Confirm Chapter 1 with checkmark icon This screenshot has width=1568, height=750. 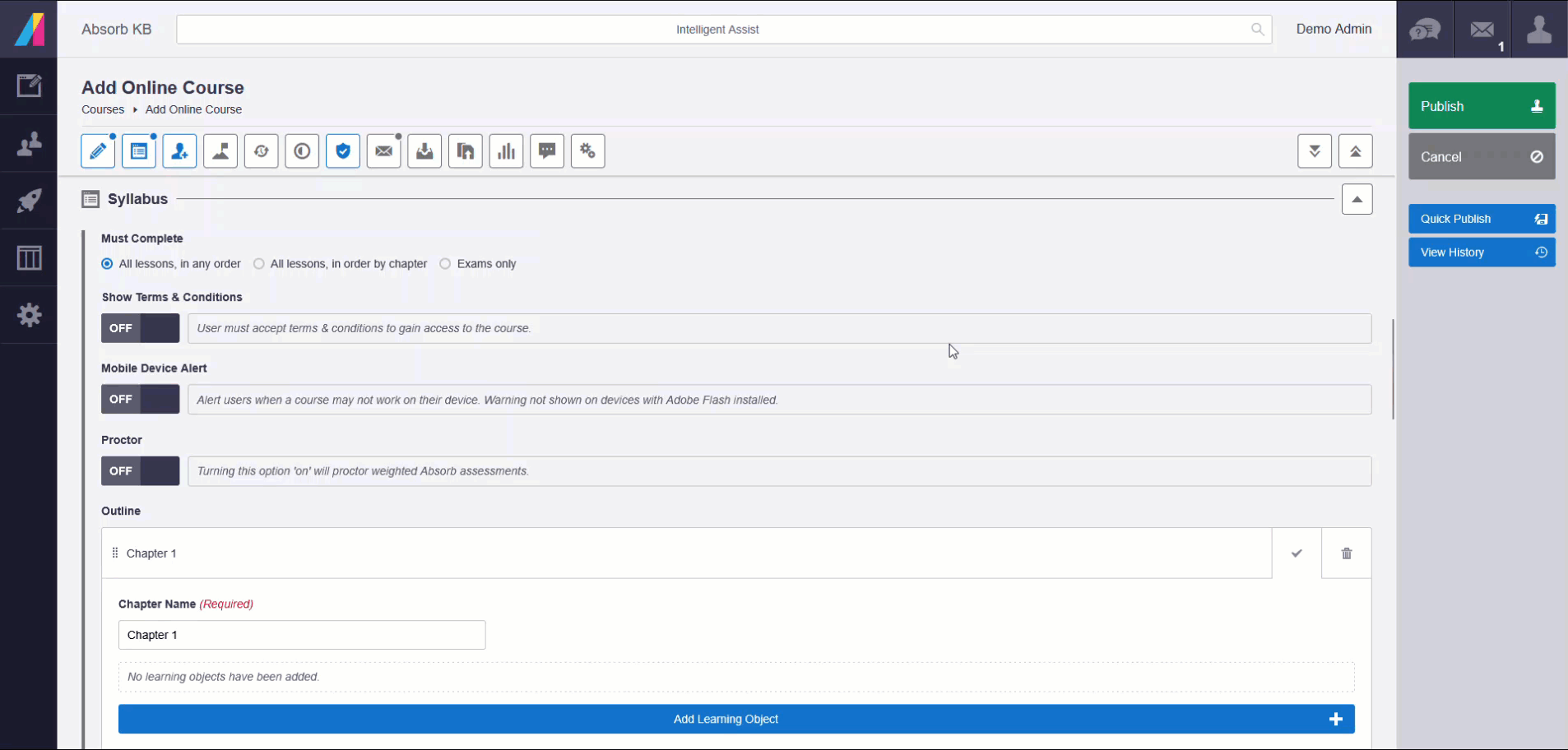tap(1297, 553)
